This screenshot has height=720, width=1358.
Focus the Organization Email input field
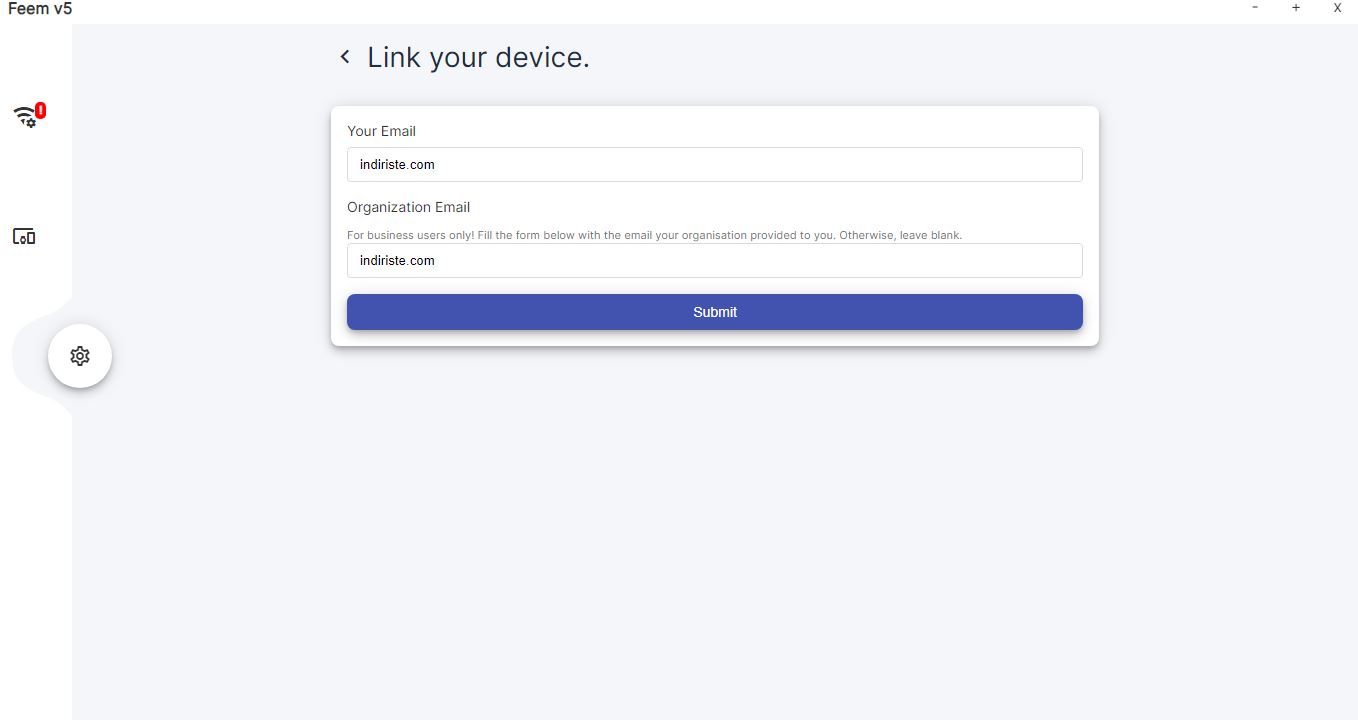click(715, 261)
